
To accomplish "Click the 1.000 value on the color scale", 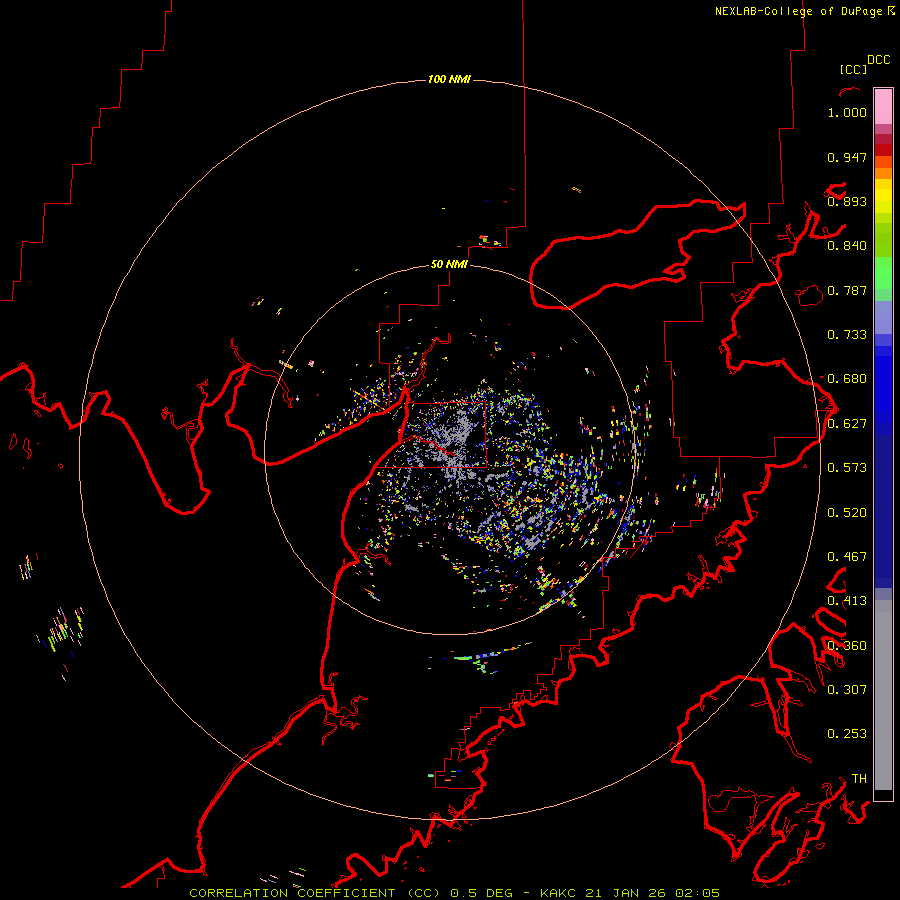I will [847, 112].
